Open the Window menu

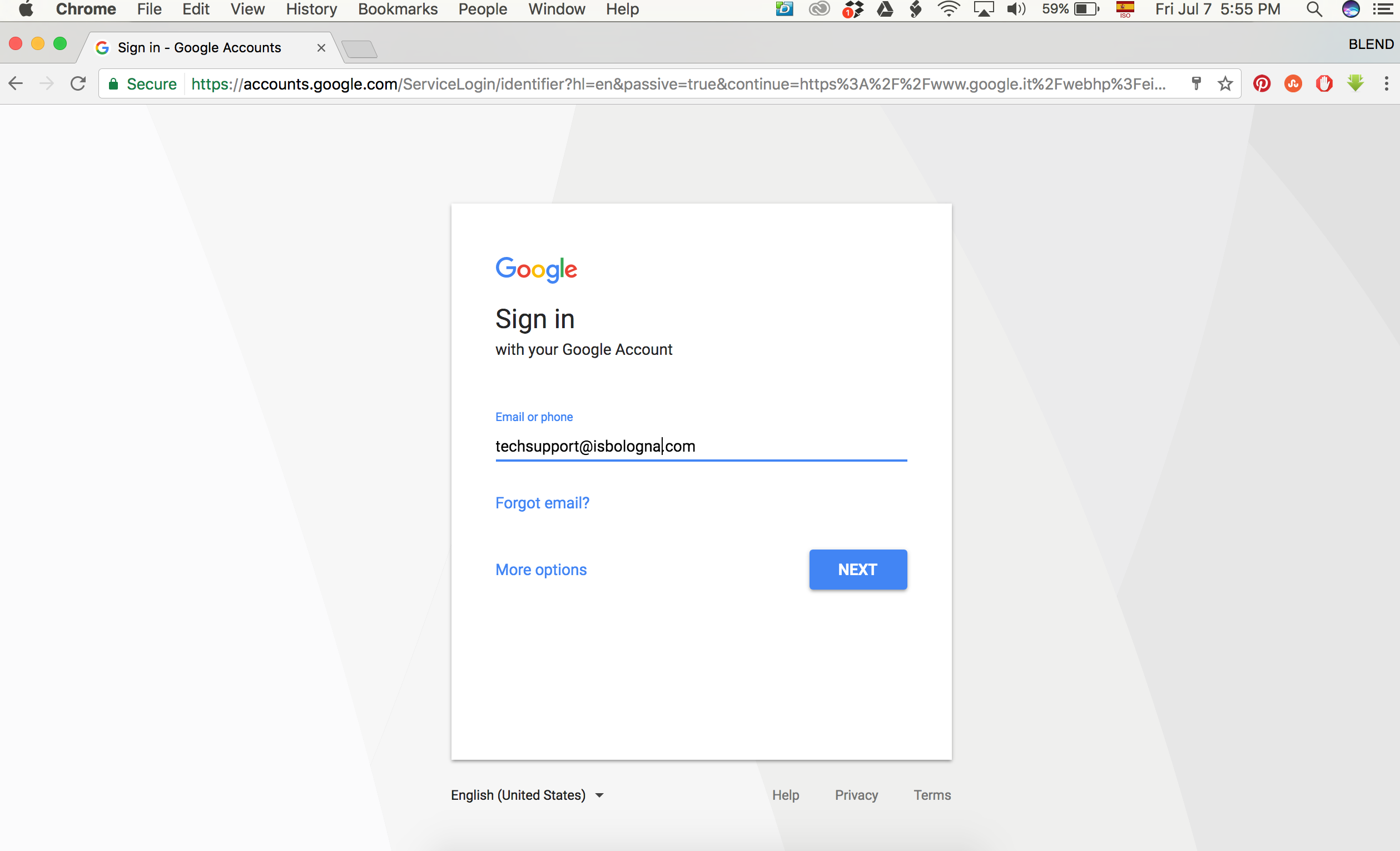click(556, 9)
